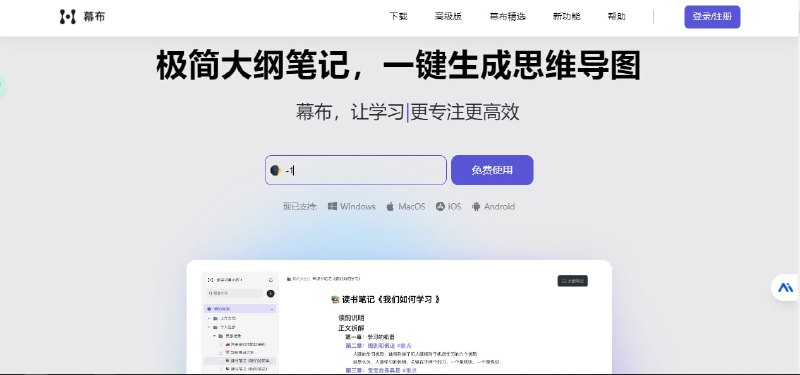Go to 幕布精选
The height and width of the screenshot is (375, 800).
(507, 16)
